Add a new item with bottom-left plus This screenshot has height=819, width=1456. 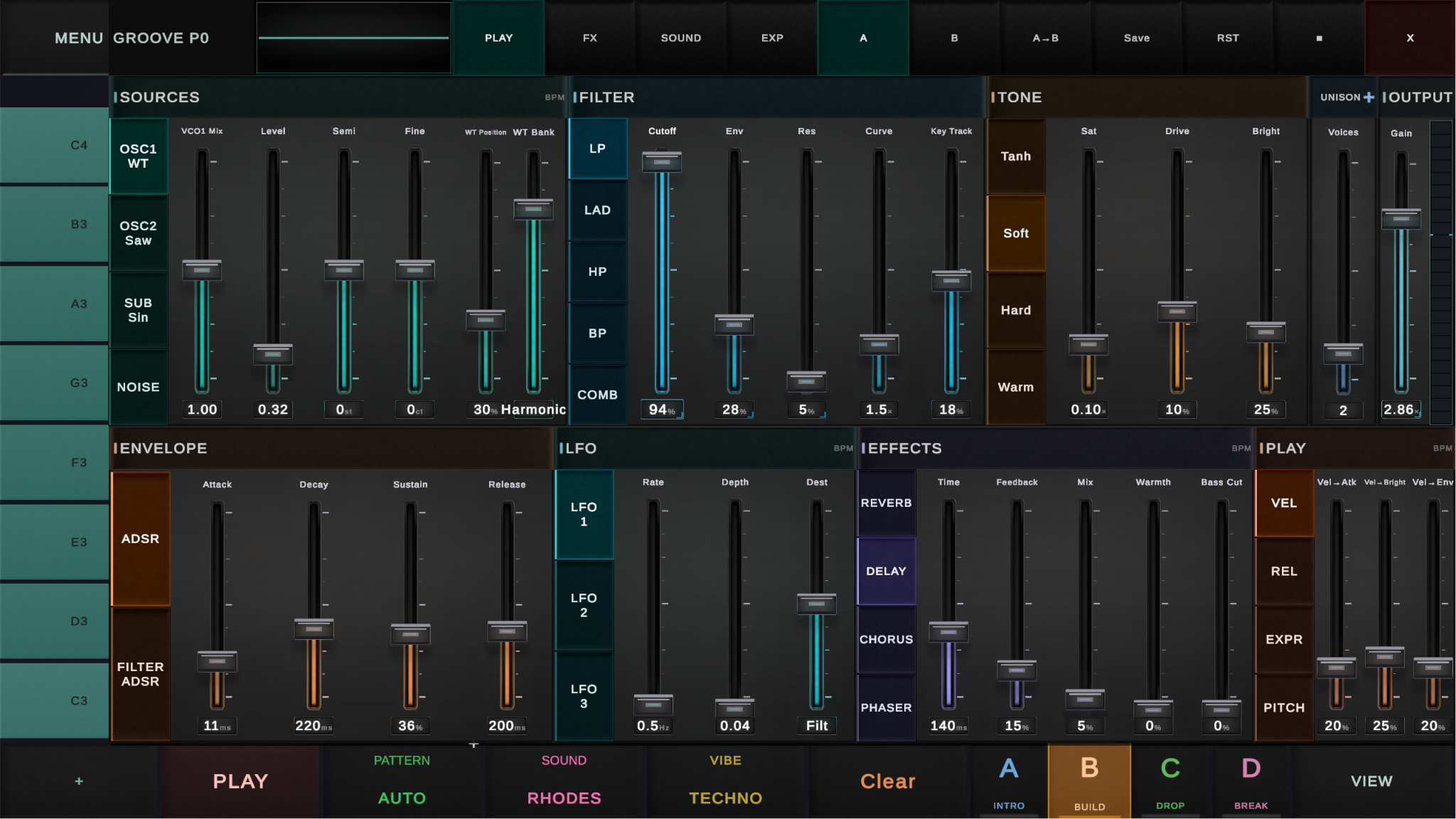79,781
